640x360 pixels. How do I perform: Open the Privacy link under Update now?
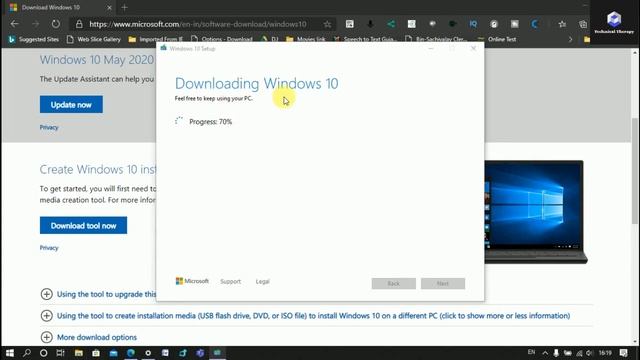click(x=49, y=127)
